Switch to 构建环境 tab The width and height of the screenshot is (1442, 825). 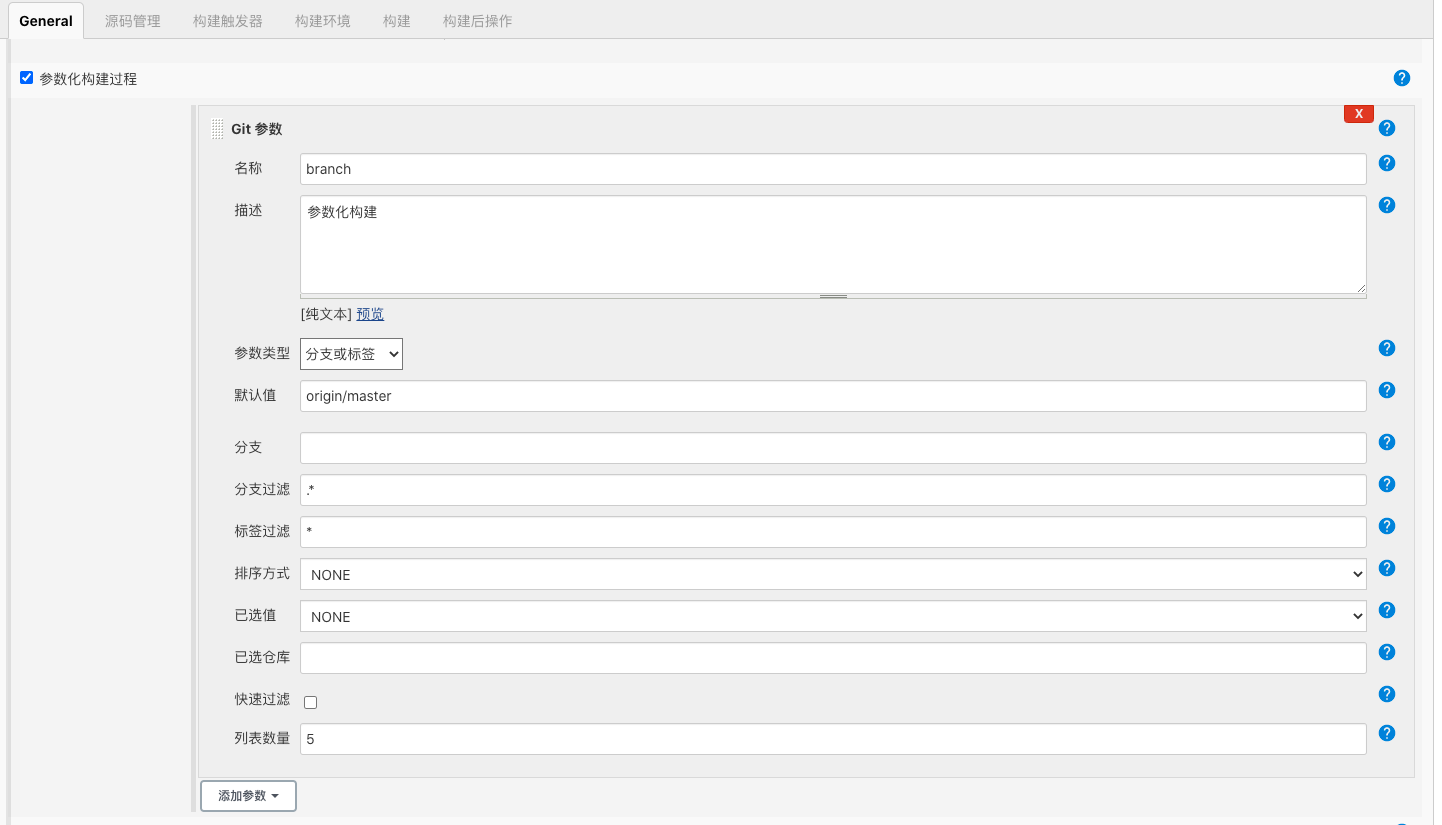323,21
